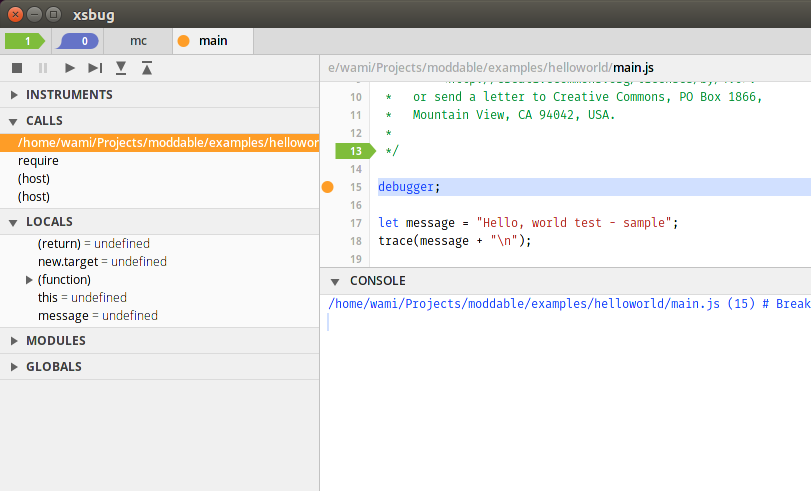Click line number 19 in gutter
Viewport: 811px width, 491px height.
(x=356, y=259)
